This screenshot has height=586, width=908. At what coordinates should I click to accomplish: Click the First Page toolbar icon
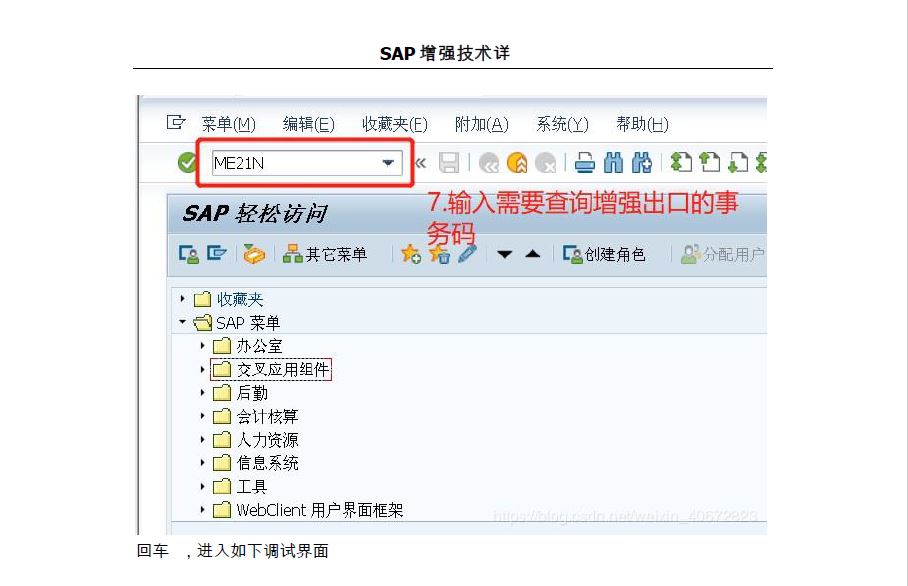tap(681, 163)
